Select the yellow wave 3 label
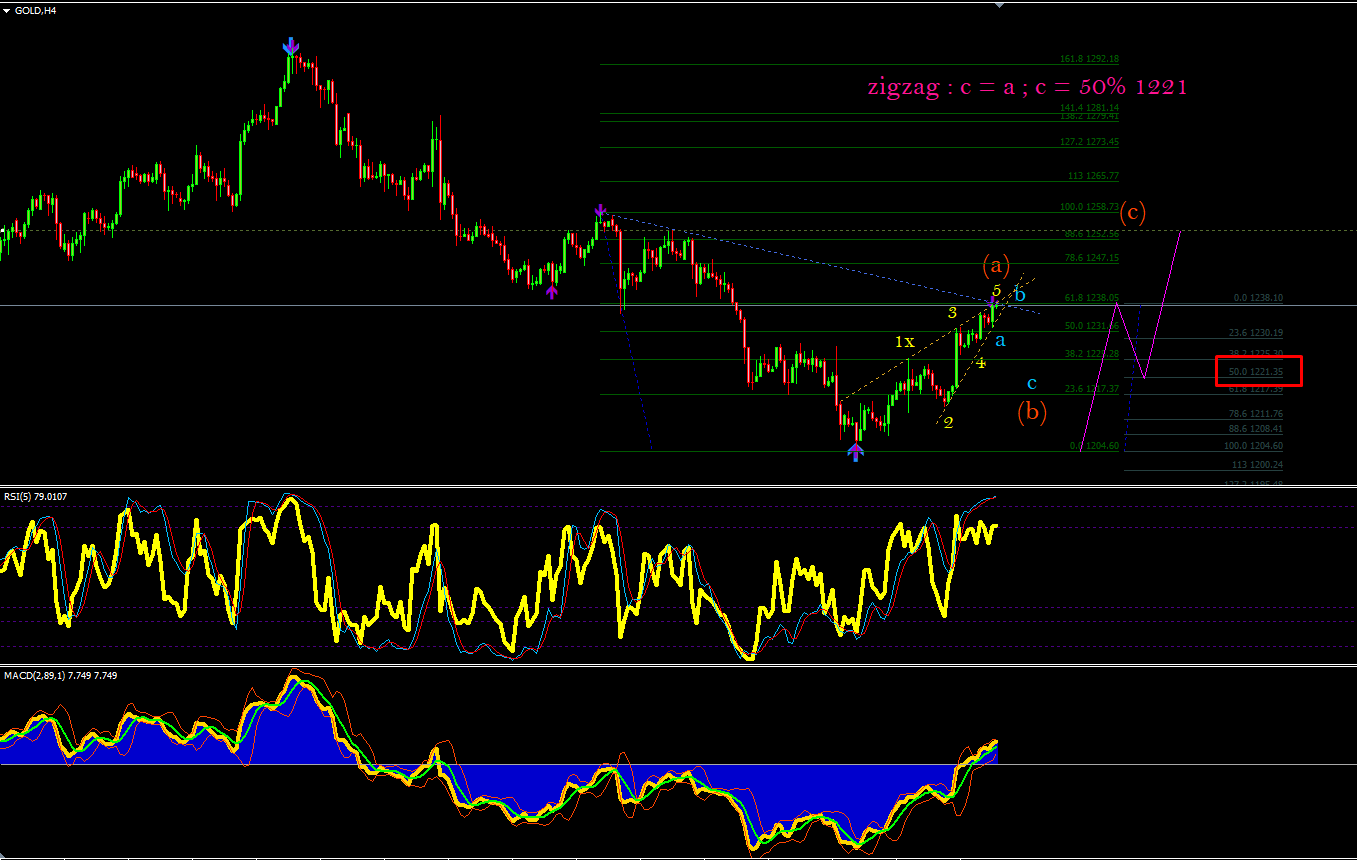This screenshot has height=860, width=1357. [x=953, y=312]
